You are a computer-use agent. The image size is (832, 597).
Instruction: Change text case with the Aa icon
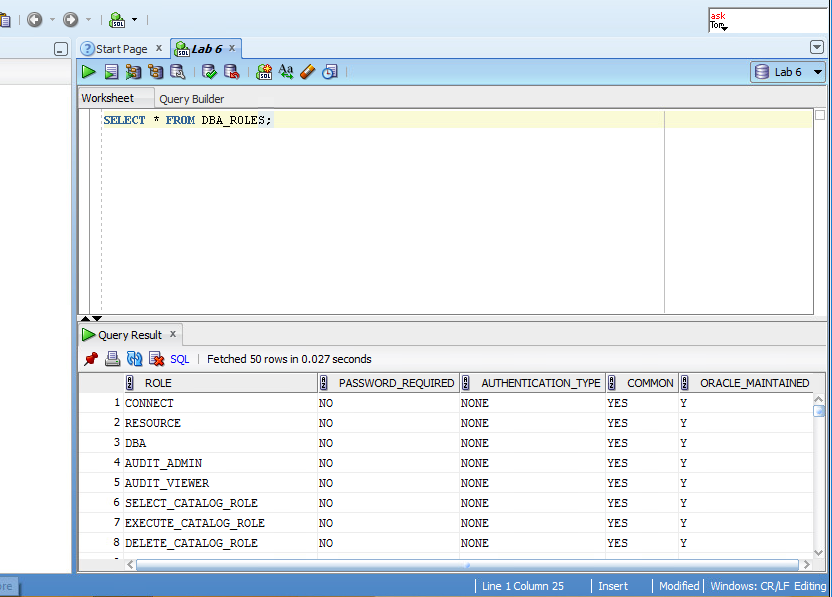click(x=287, y=71)
